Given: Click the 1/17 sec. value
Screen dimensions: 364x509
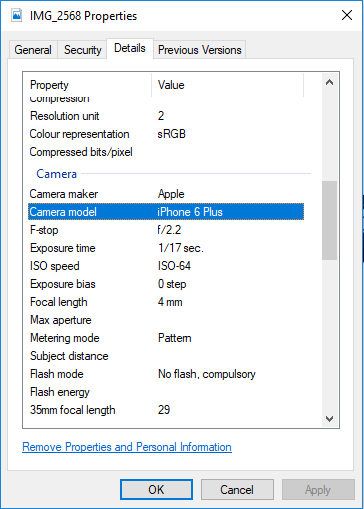Looking at the screenshot, I should (181, 248).
